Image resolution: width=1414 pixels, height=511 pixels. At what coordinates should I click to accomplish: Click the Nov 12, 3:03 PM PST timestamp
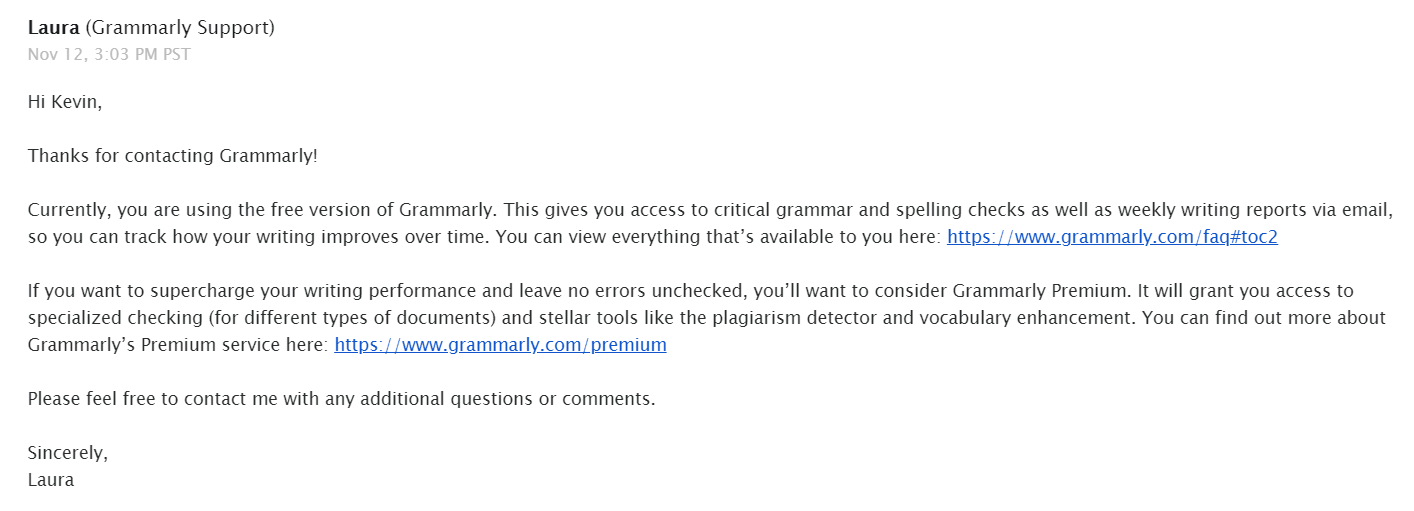109,54
